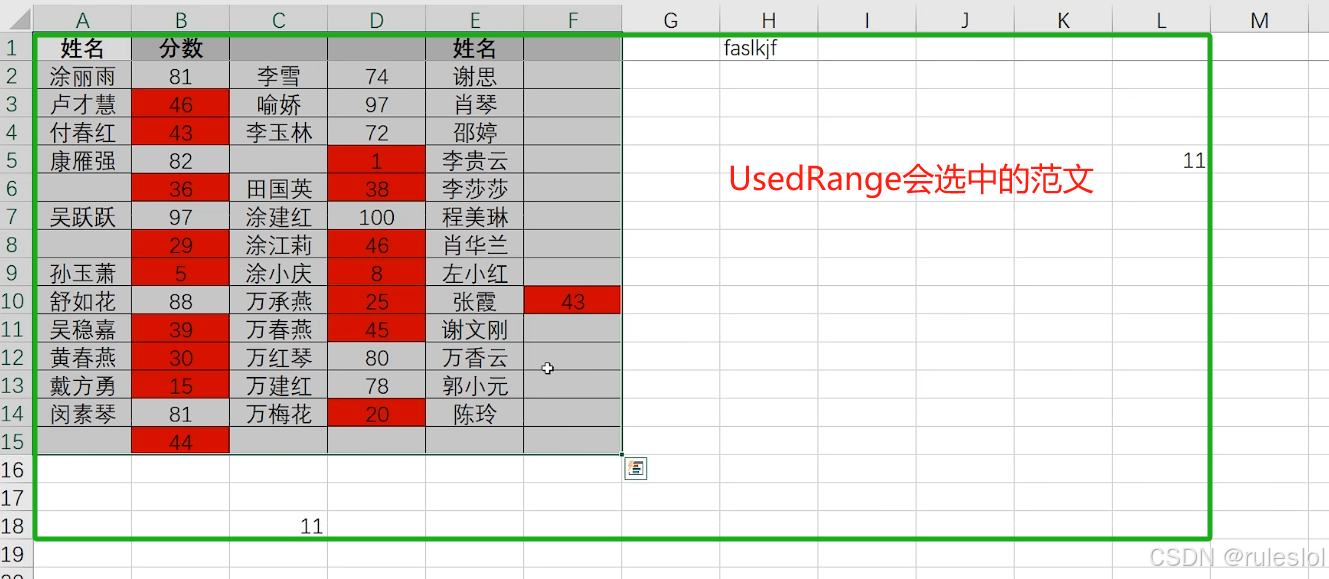Image resolution: width=1329 pixels, height=579 pixels.
Task: Click the value 11 in column L
Action: [x=1161, y=160]
